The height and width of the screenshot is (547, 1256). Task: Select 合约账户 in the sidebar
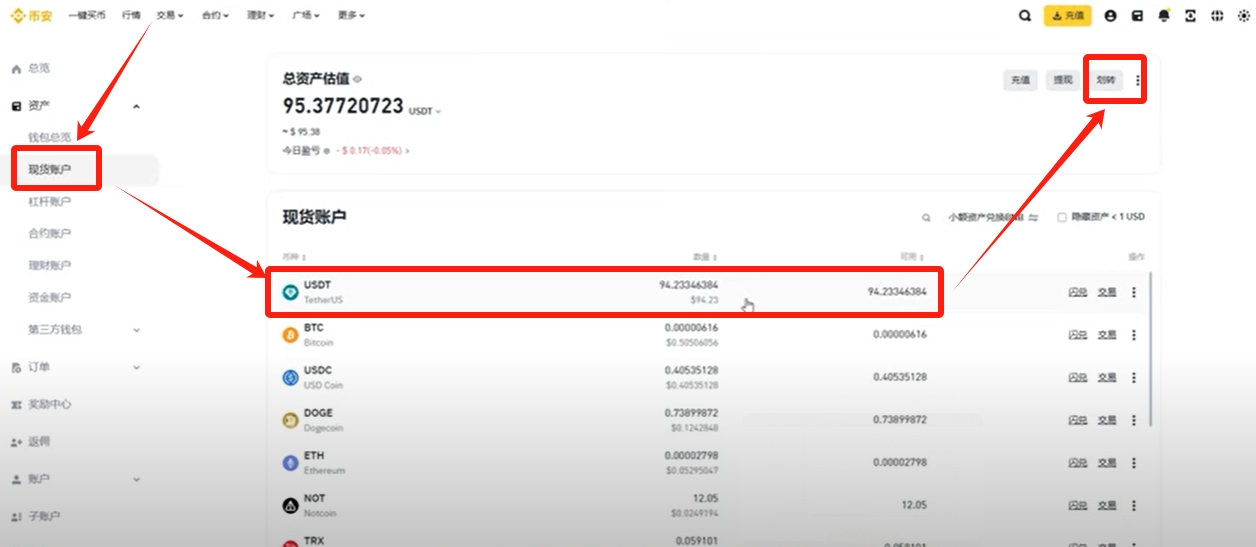click(50, 233)
